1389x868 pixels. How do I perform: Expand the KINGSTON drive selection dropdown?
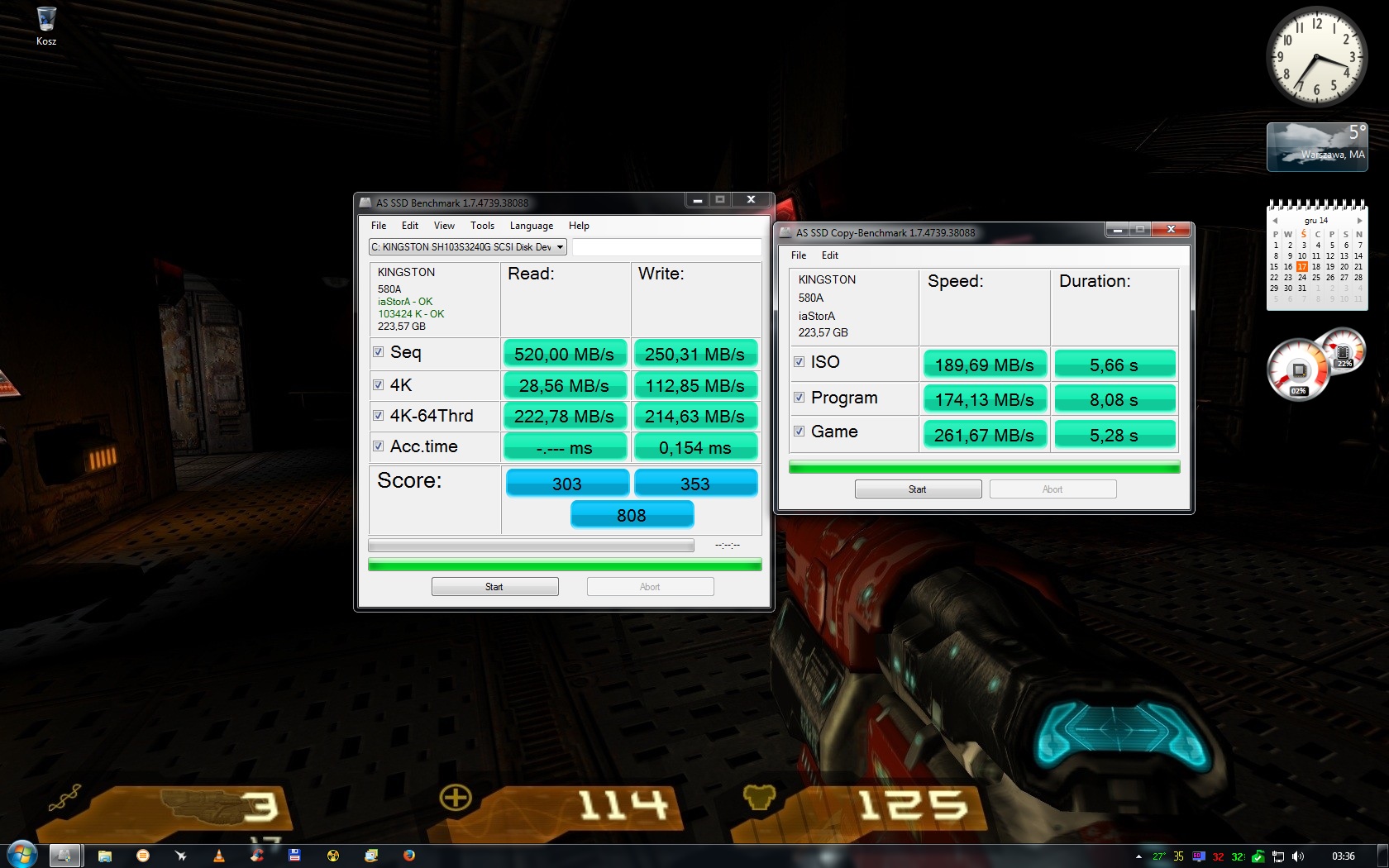[560, 247]
